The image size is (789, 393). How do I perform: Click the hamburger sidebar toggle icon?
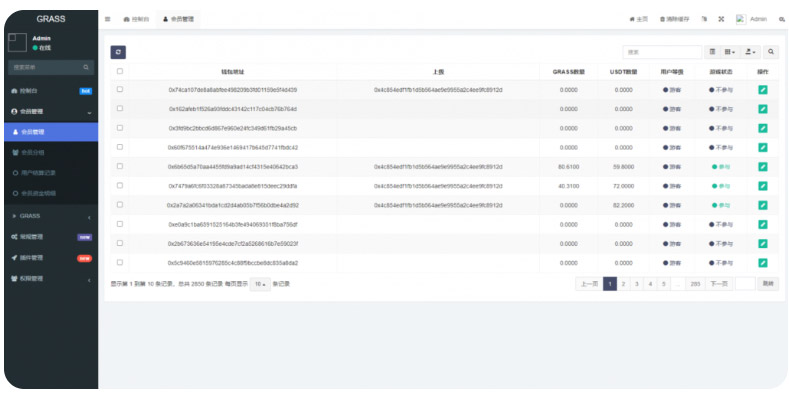[x=108, y=19]
